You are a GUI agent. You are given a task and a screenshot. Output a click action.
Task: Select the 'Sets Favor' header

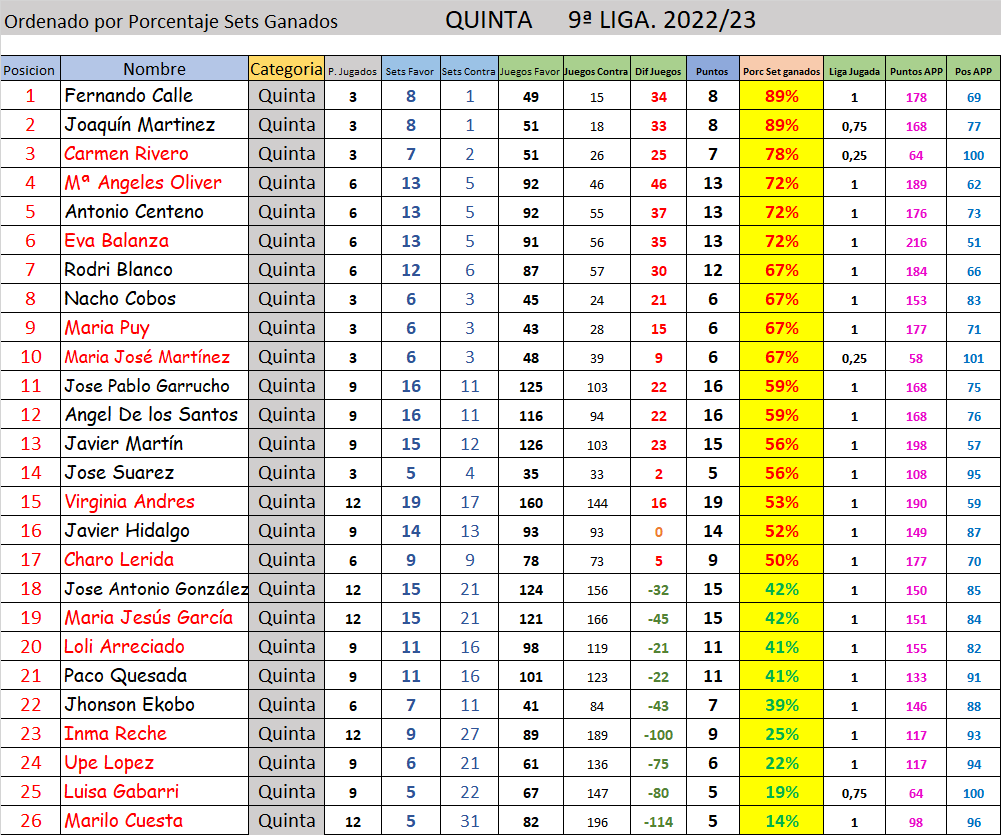pyautogui.click(x=410, y=69)
